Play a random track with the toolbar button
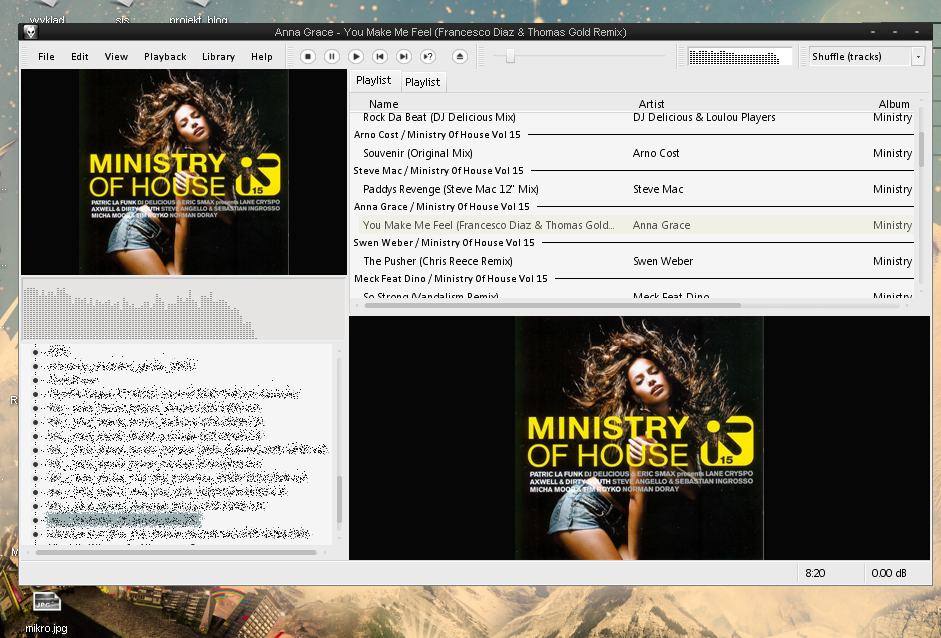Viewport: 941px width, 638px height. (x=428, y=57)
